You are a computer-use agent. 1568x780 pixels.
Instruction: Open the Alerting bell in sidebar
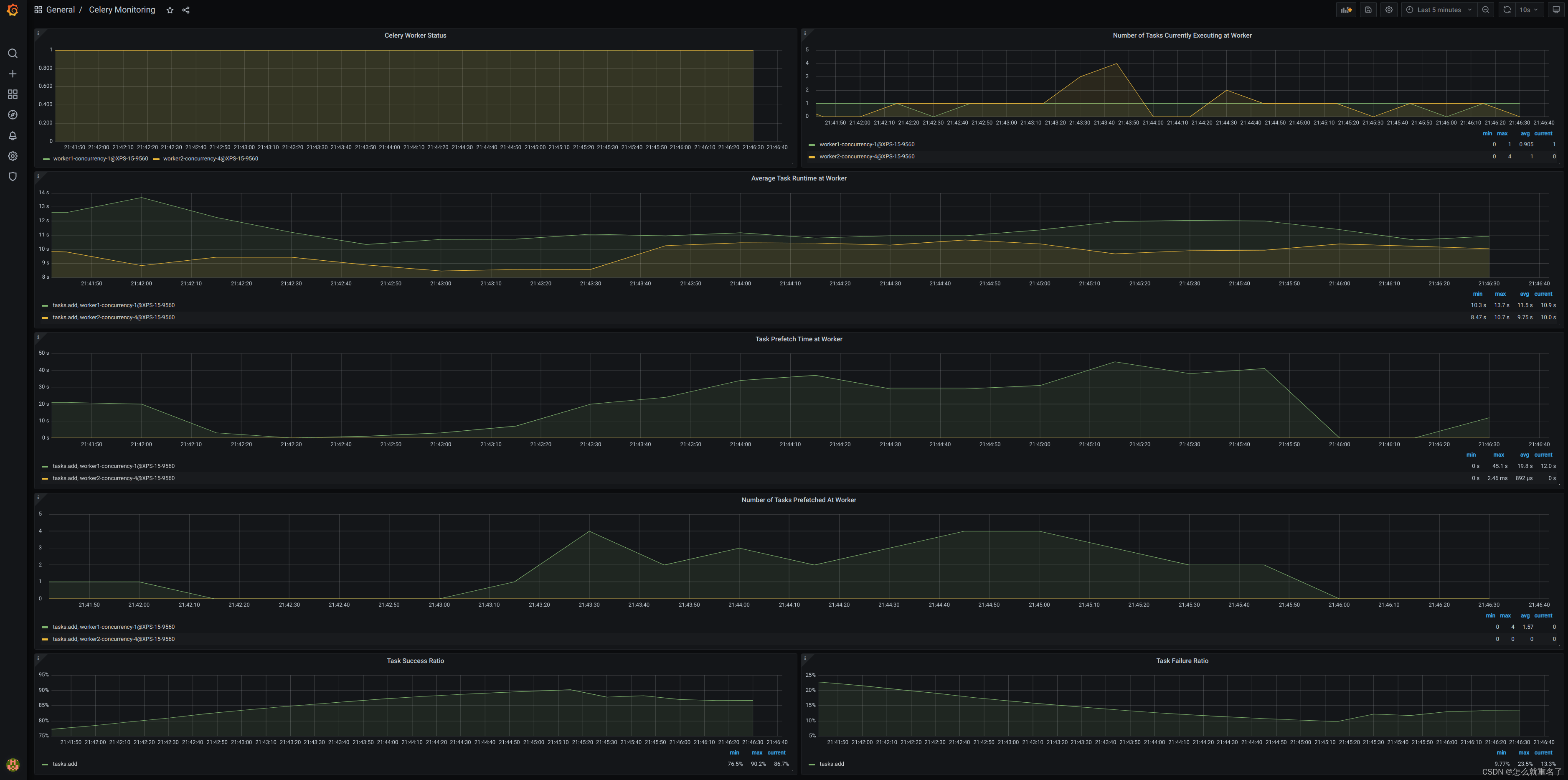12,135
